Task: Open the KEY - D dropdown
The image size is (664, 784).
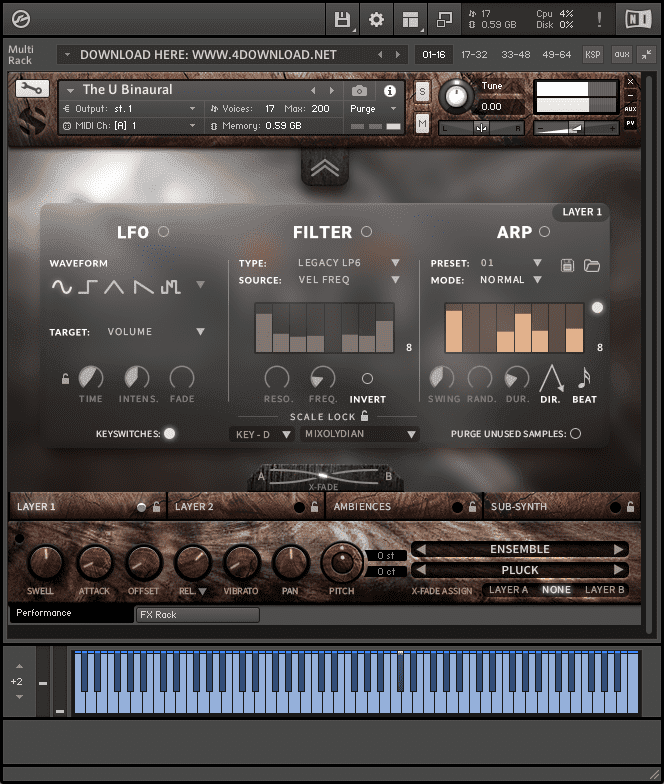Action: pyautogui.click(x=262, y=434)
